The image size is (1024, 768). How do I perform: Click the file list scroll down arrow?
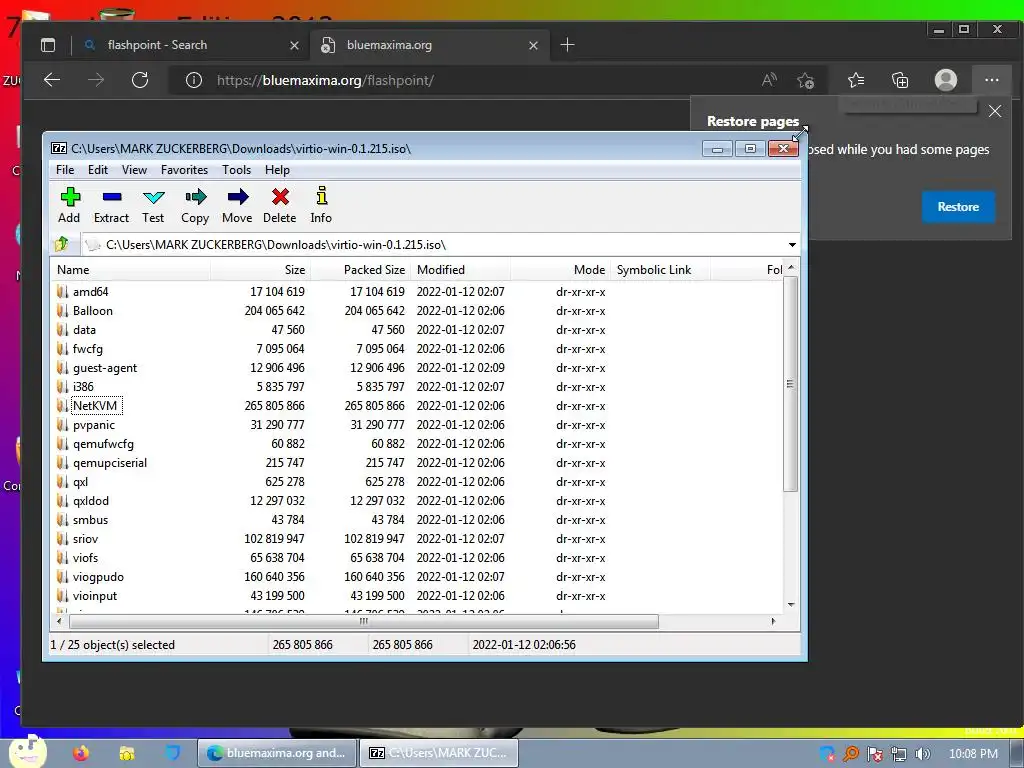pos(791,604)
